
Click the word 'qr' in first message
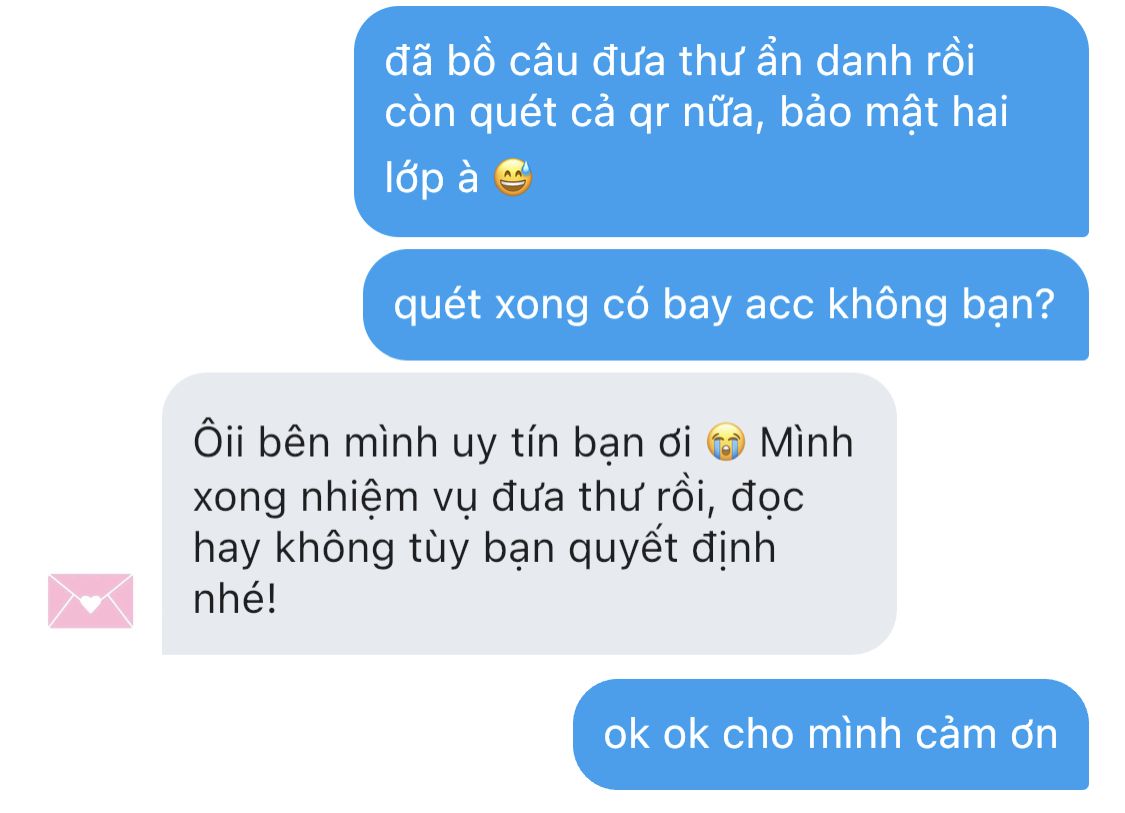(649, 113)
